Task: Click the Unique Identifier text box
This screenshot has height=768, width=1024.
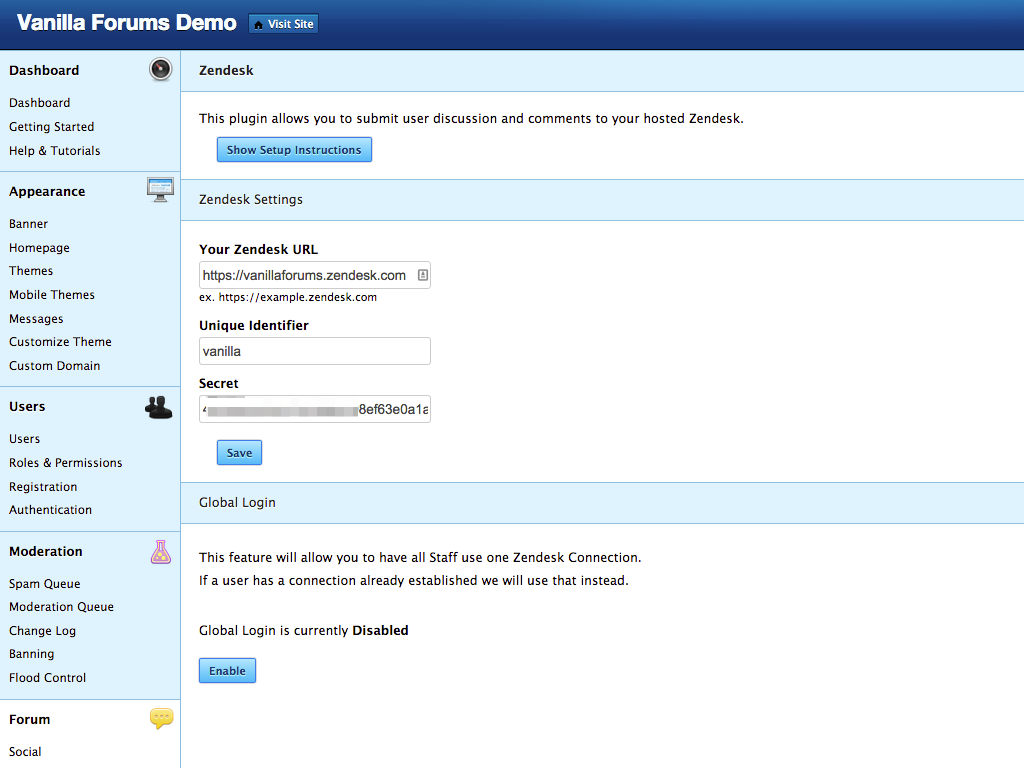Action: click(314, 351)
